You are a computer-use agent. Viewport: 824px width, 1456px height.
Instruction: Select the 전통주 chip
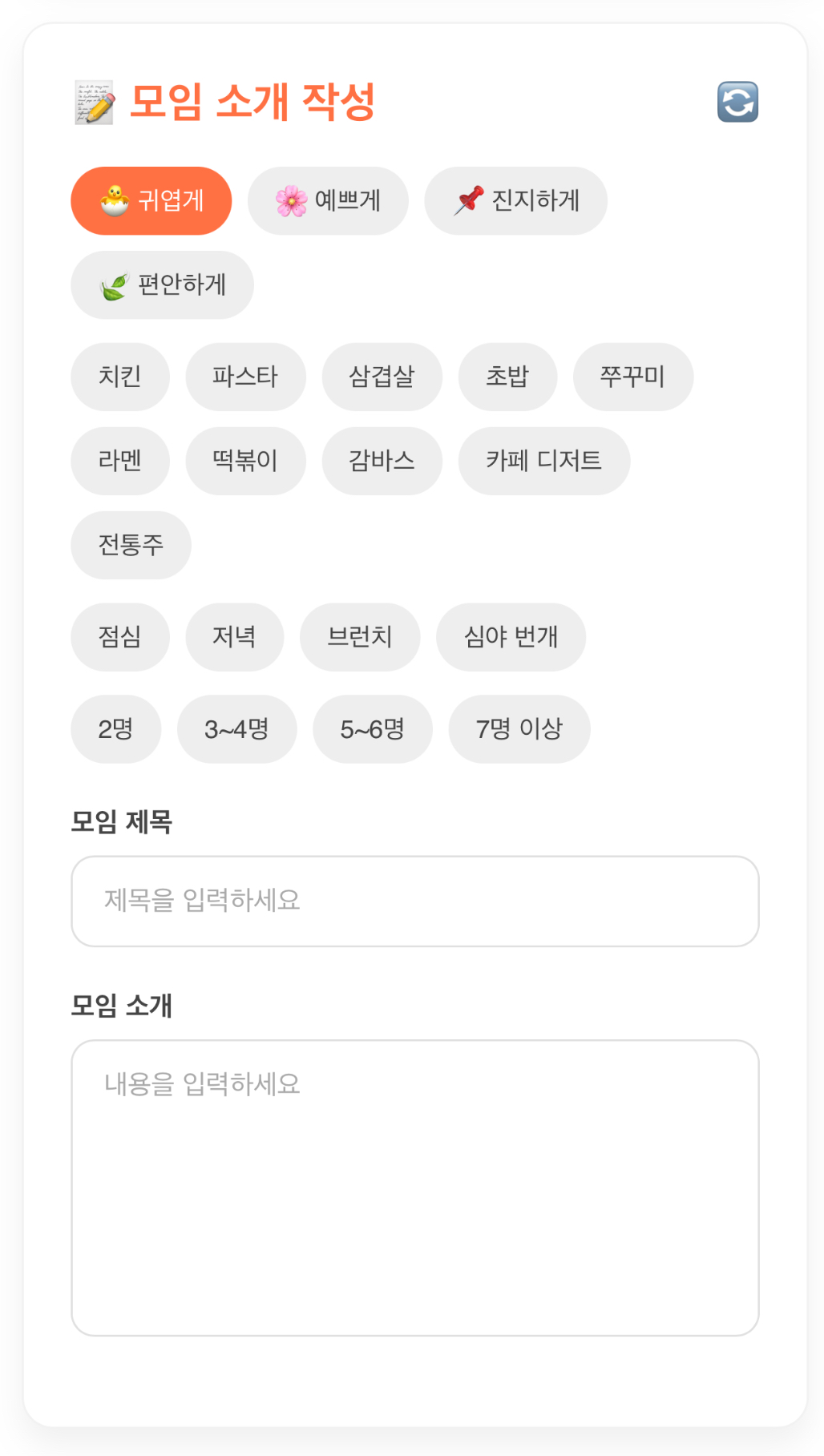click(x=131, y=545)
